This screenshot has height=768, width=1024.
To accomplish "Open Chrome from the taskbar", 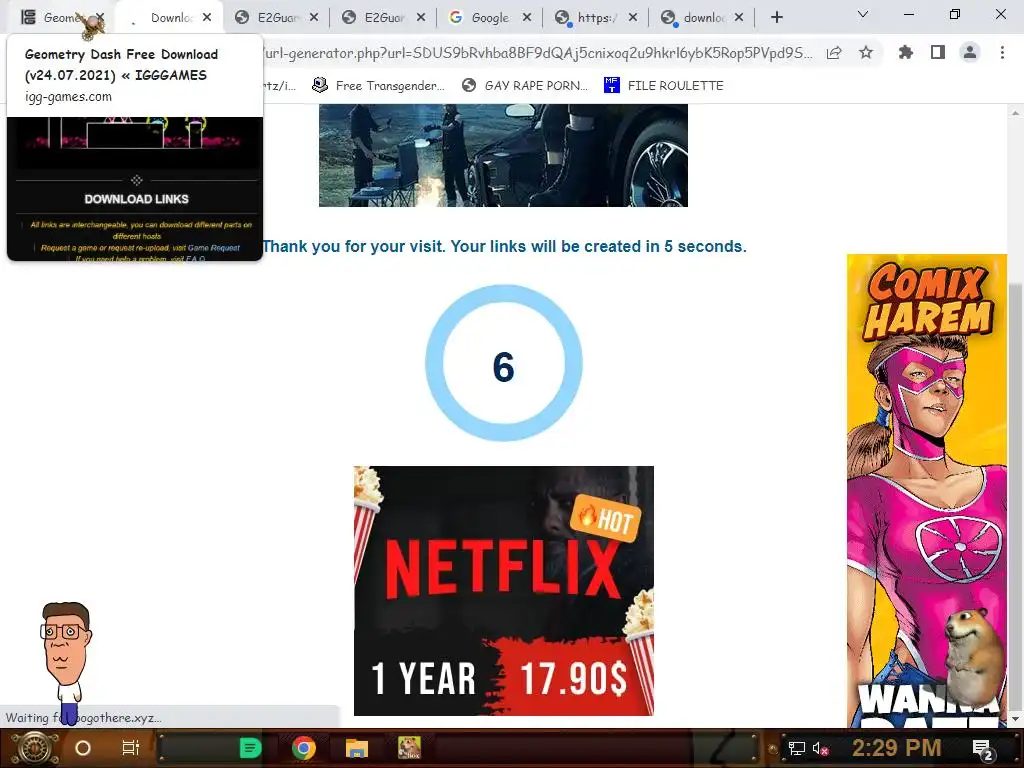I will click(x=304, y=748).
